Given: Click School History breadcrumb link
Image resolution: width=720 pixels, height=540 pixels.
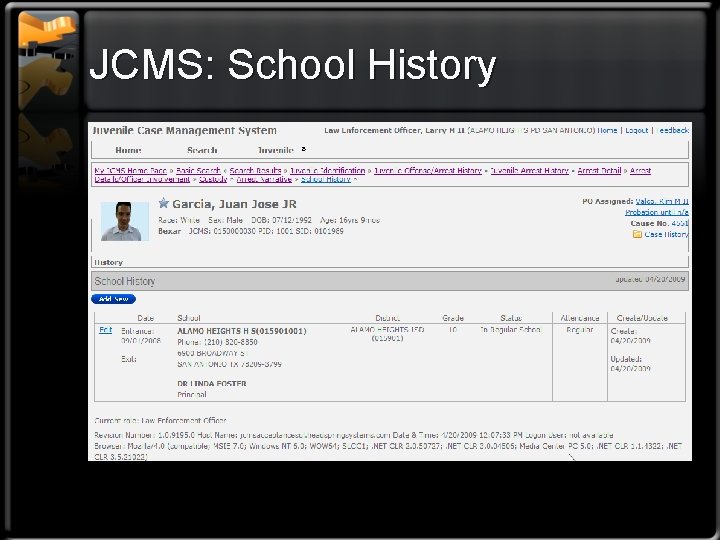Looking at the screenshot, I should point(326,179).
